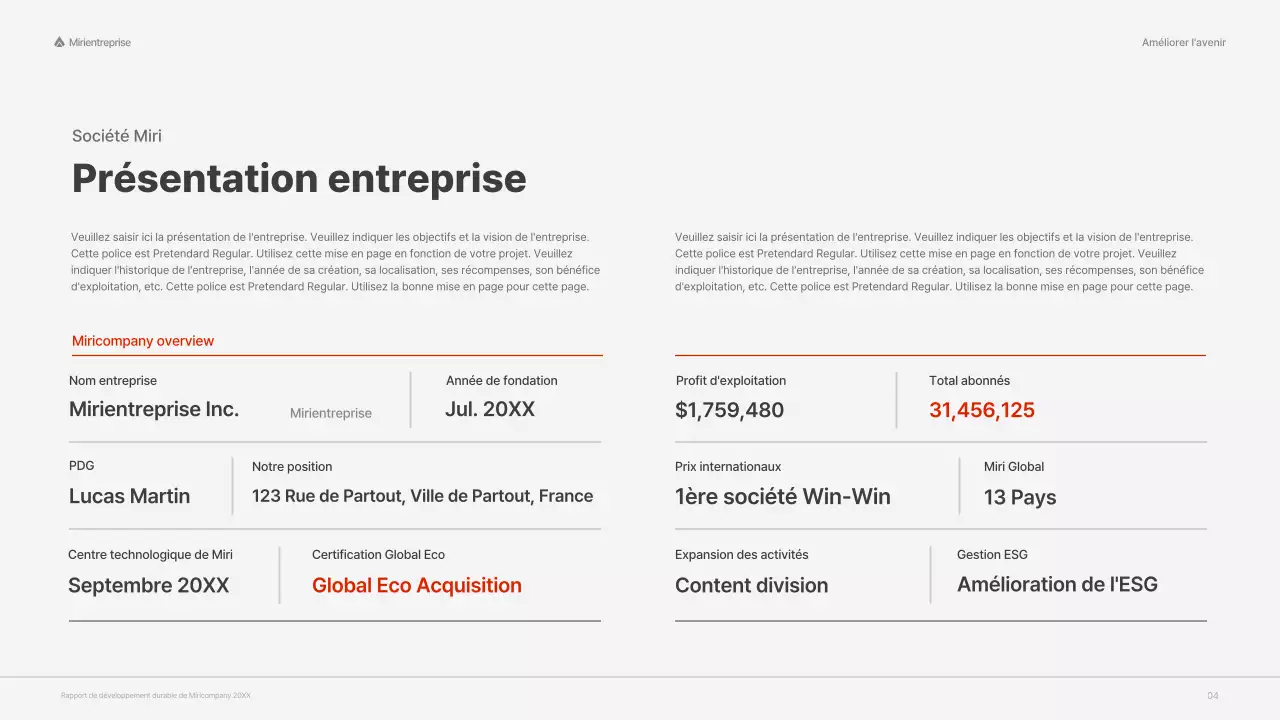Click the red 31,456,125 subscribers figure
Viewport: 1280px width, 720px height.
(982, 410)
